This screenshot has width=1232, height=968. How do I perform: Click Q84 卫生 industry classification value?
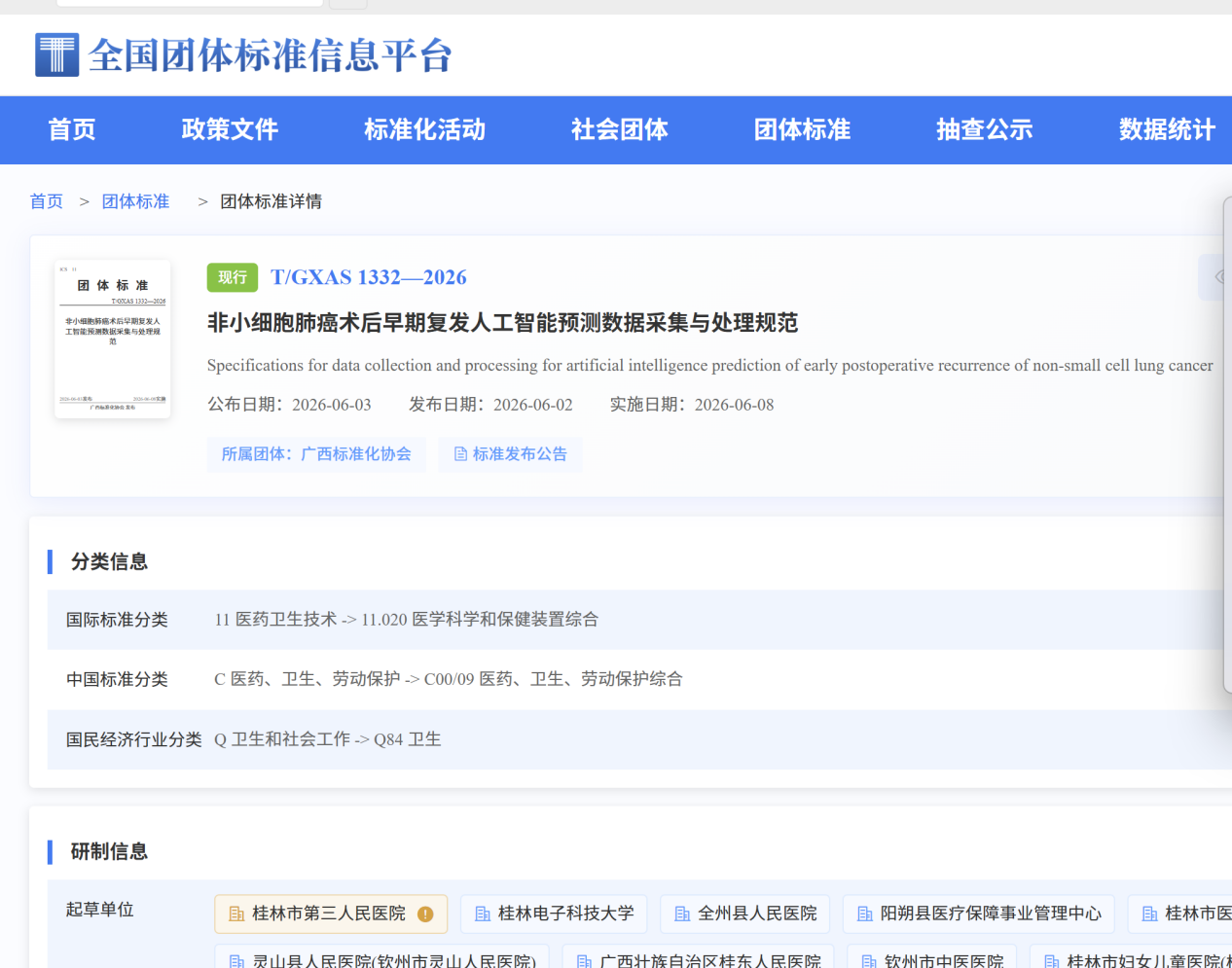point(407,739)
